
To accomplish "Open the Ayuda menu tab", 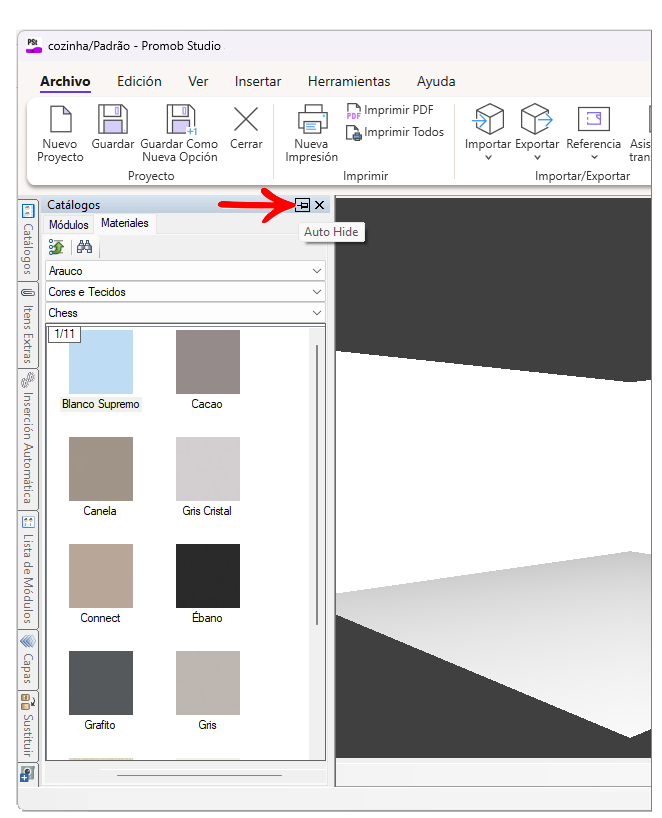I will [x=436, y=81].
